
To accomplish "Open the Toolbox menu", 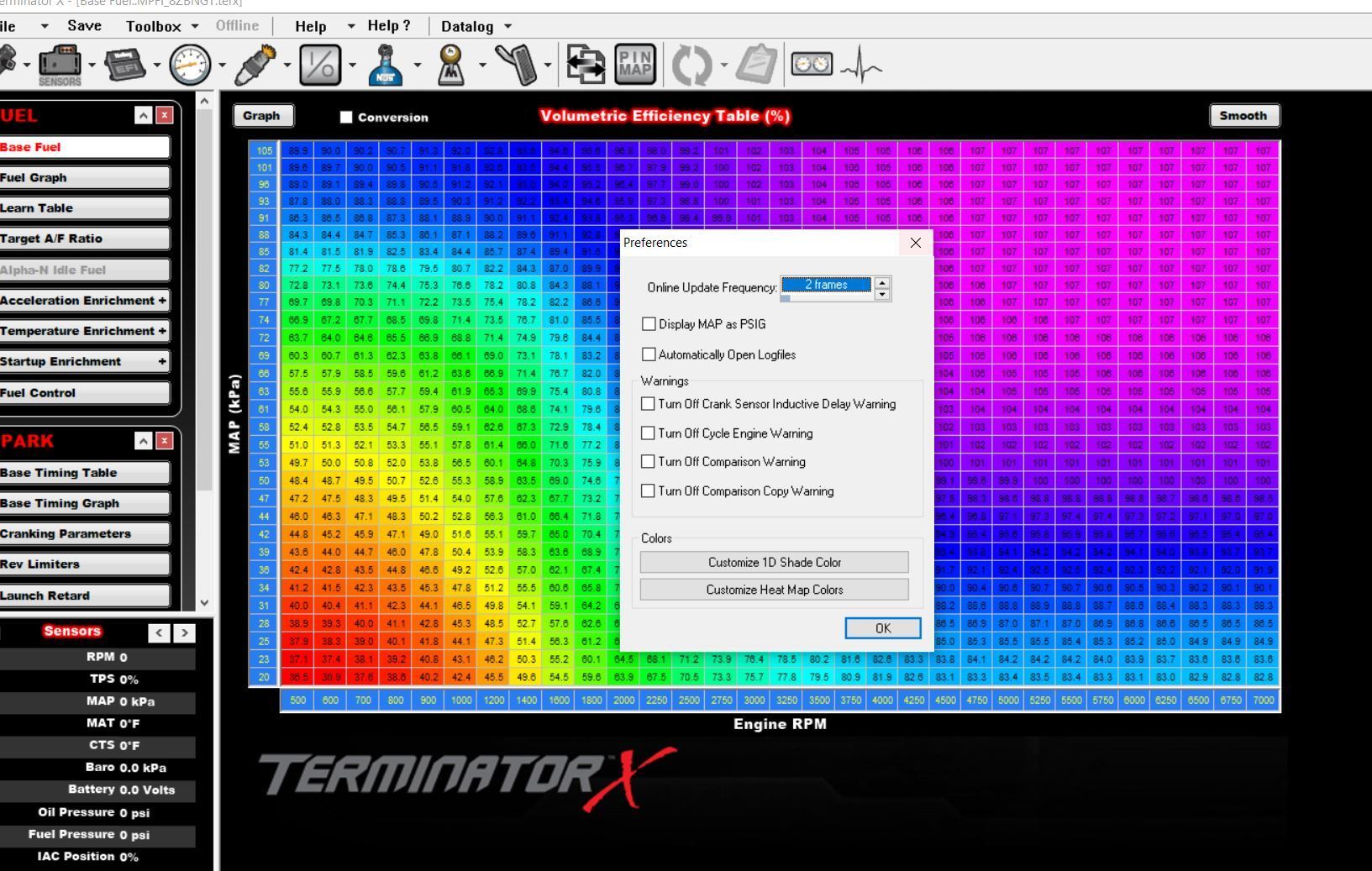I will (155, 26).
